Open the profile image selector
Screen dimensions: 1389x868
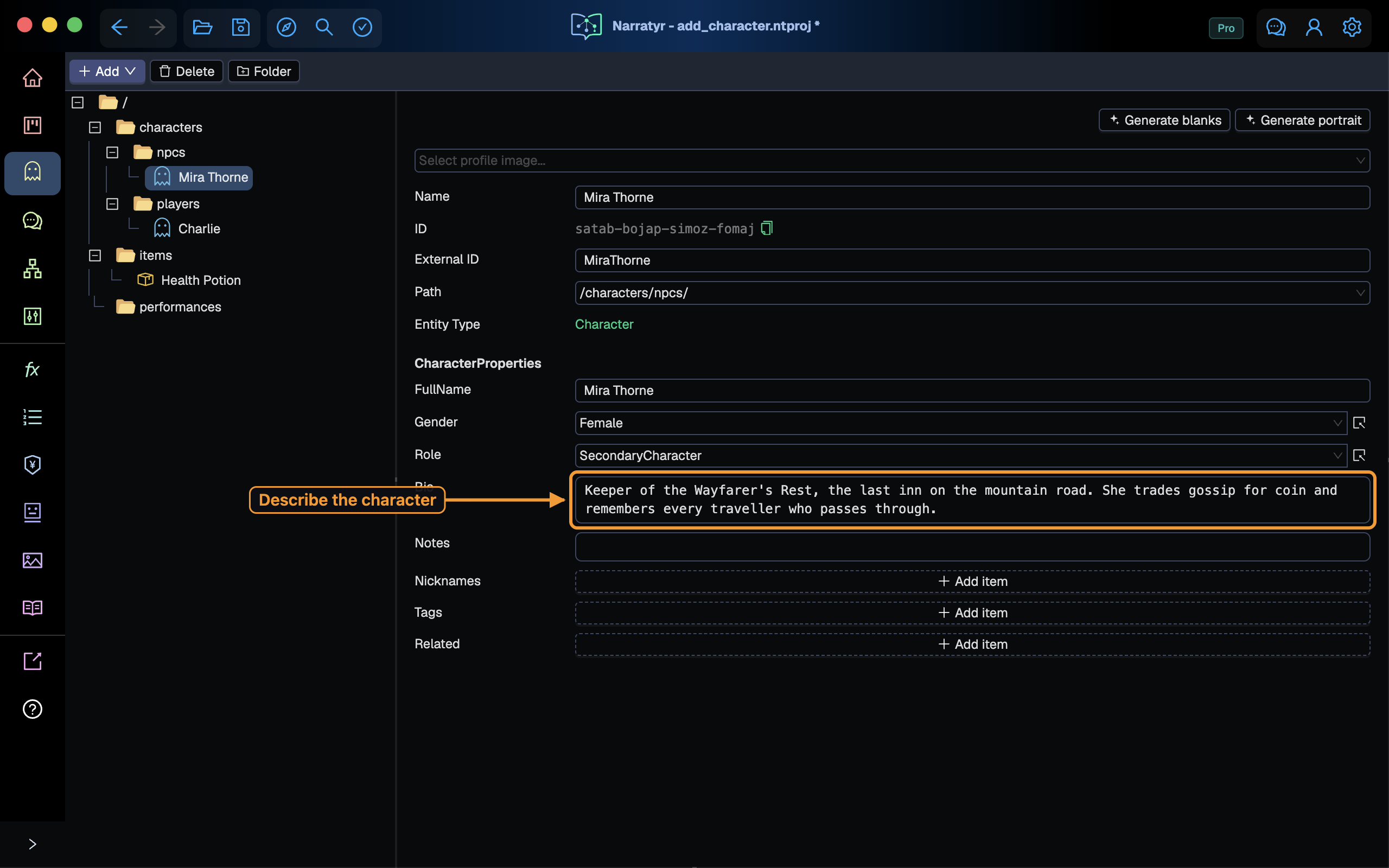click(892, 161)
